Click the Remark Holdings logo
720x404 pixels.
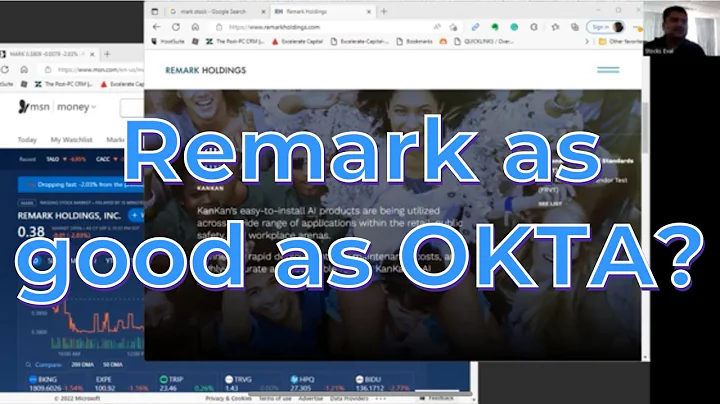click(206, 70)
